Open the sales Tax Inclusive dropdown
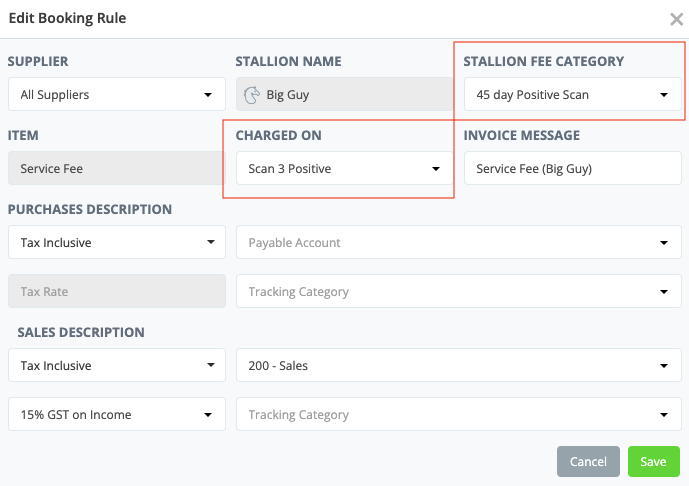This screenshot has height=486, width=689. pos(116,366)
